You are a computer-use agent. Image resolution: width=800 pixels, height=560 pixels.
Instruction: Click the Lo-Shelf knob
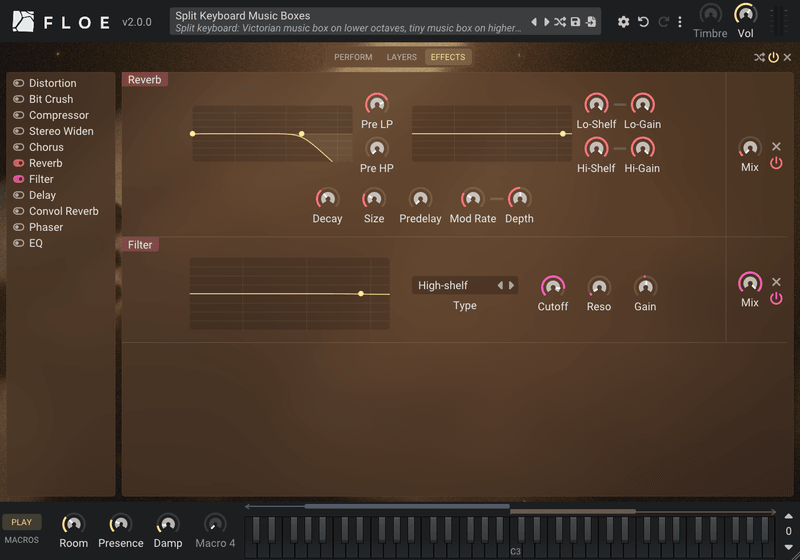[x=596, y=104]
